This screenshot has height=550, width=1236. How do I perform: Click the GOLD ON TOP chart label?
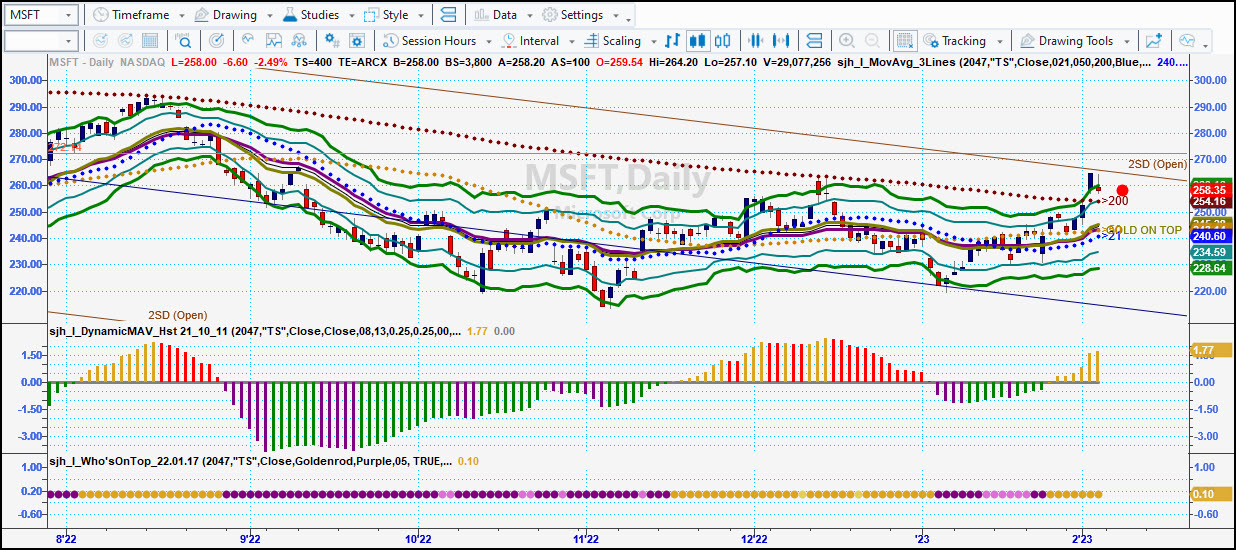1145,229
